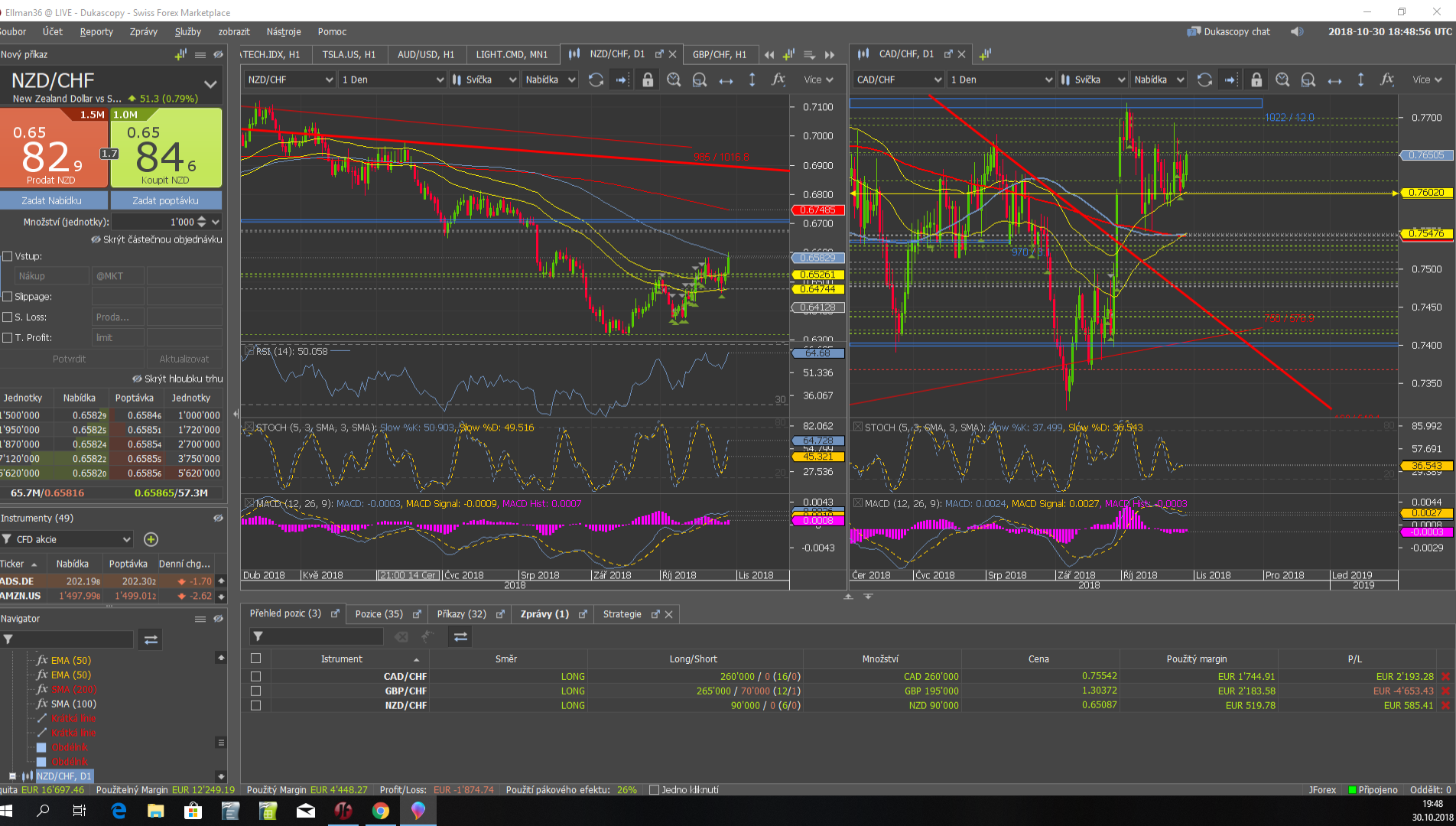The image size is (1456, 826).
Task: Toggle Skrýt hloubku trhu eye option
Action: pyautogui.click(x=177, y=379)
